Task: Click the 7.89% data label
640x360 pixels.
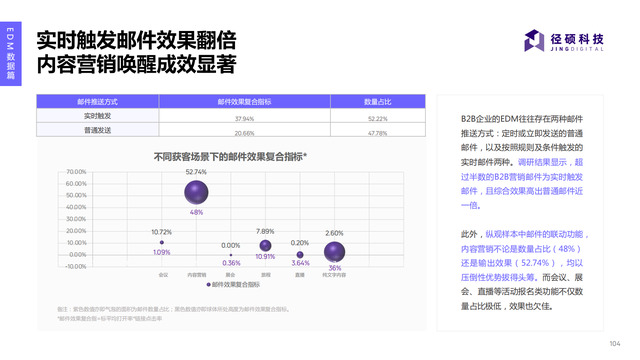Action: [x=265, y=231]
